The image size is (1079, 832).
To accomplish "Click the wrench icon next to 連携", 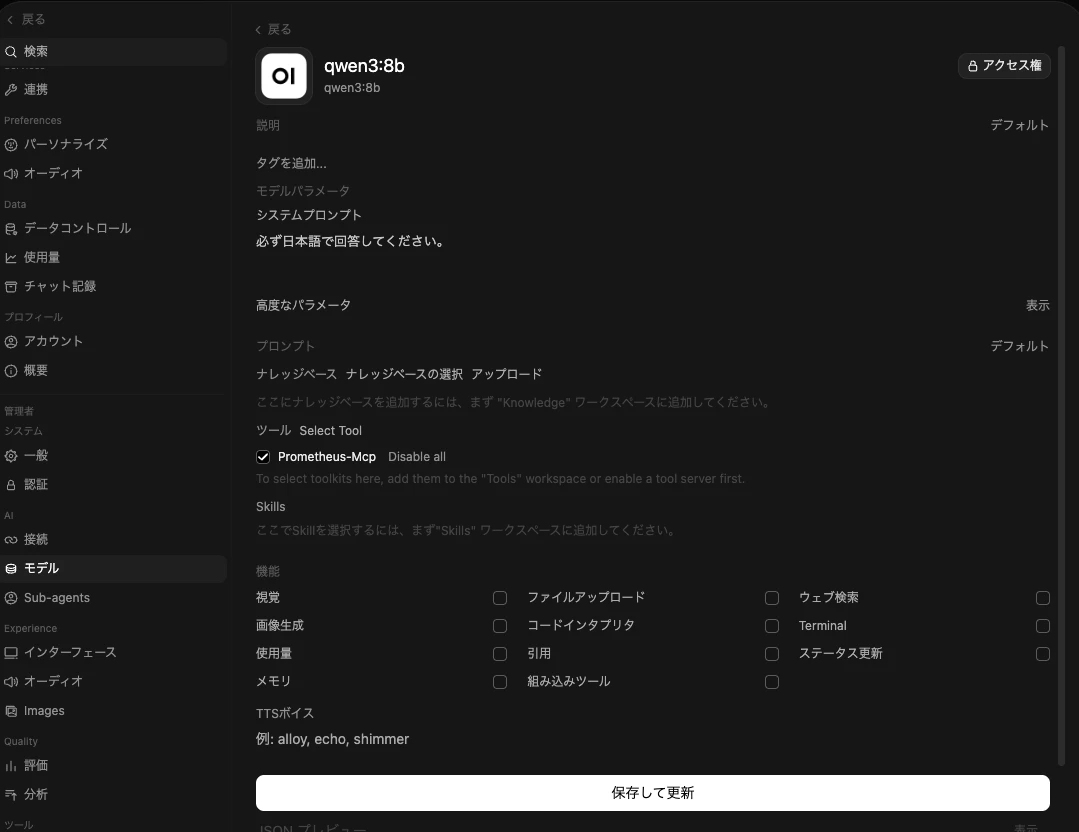I will (x=11, y=89).
